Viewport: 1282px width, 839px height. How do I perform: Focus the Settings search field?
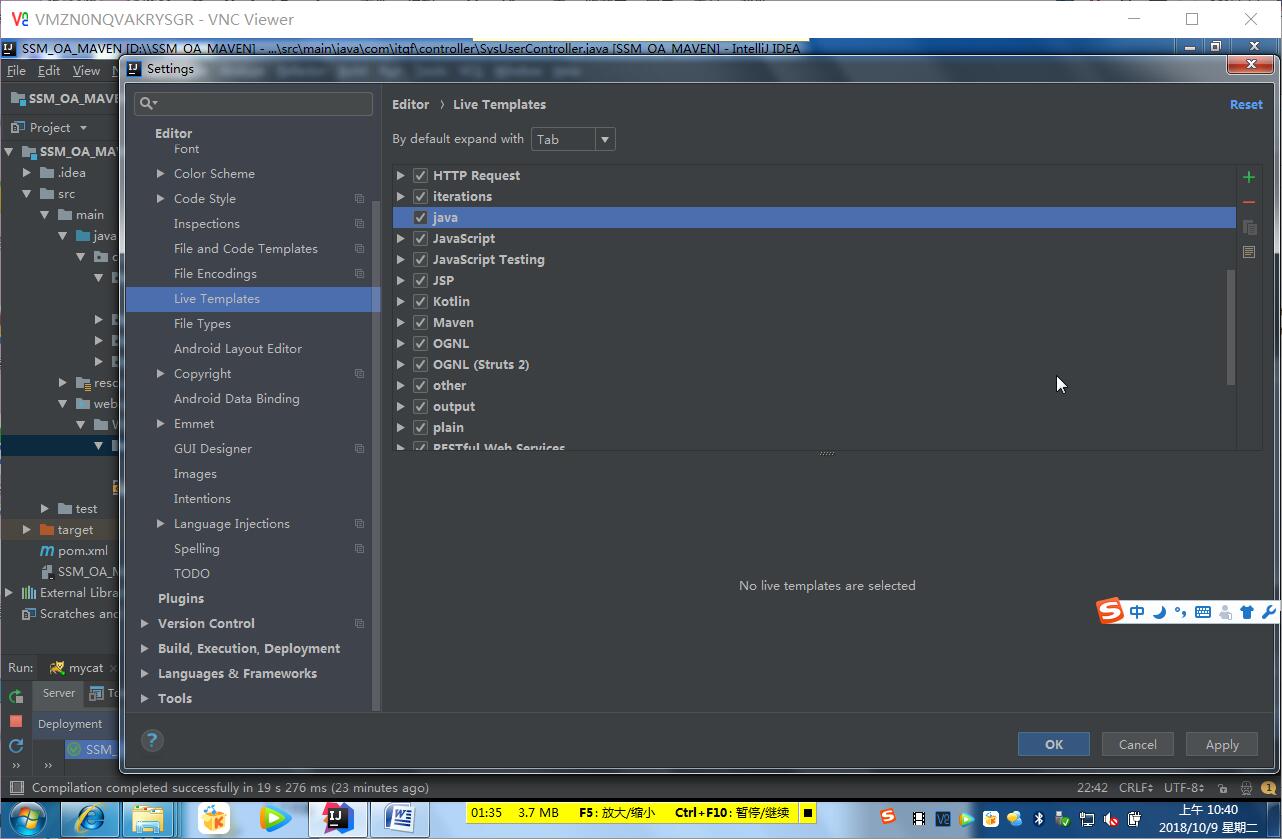[254, 103]
